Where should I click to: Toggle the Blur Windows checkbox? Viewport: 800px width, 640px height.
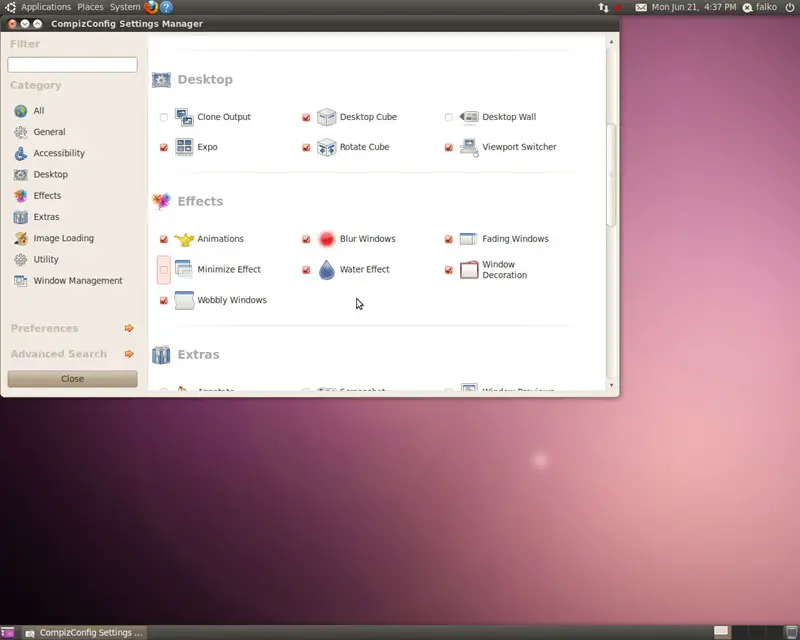click(x=306, y=239)
